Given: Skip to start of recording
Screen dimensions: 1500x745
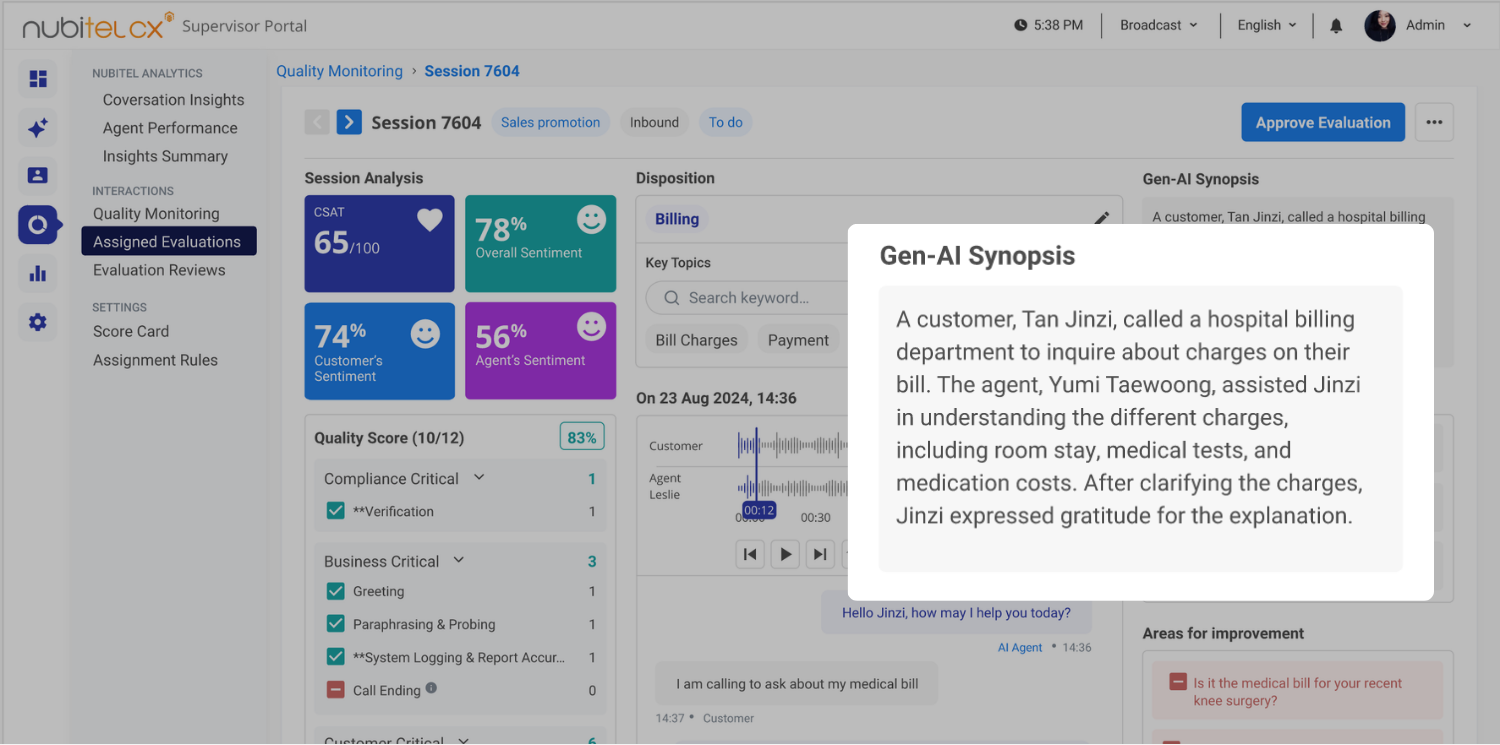Looking at the screenshot, I should [x=750, y=554].
